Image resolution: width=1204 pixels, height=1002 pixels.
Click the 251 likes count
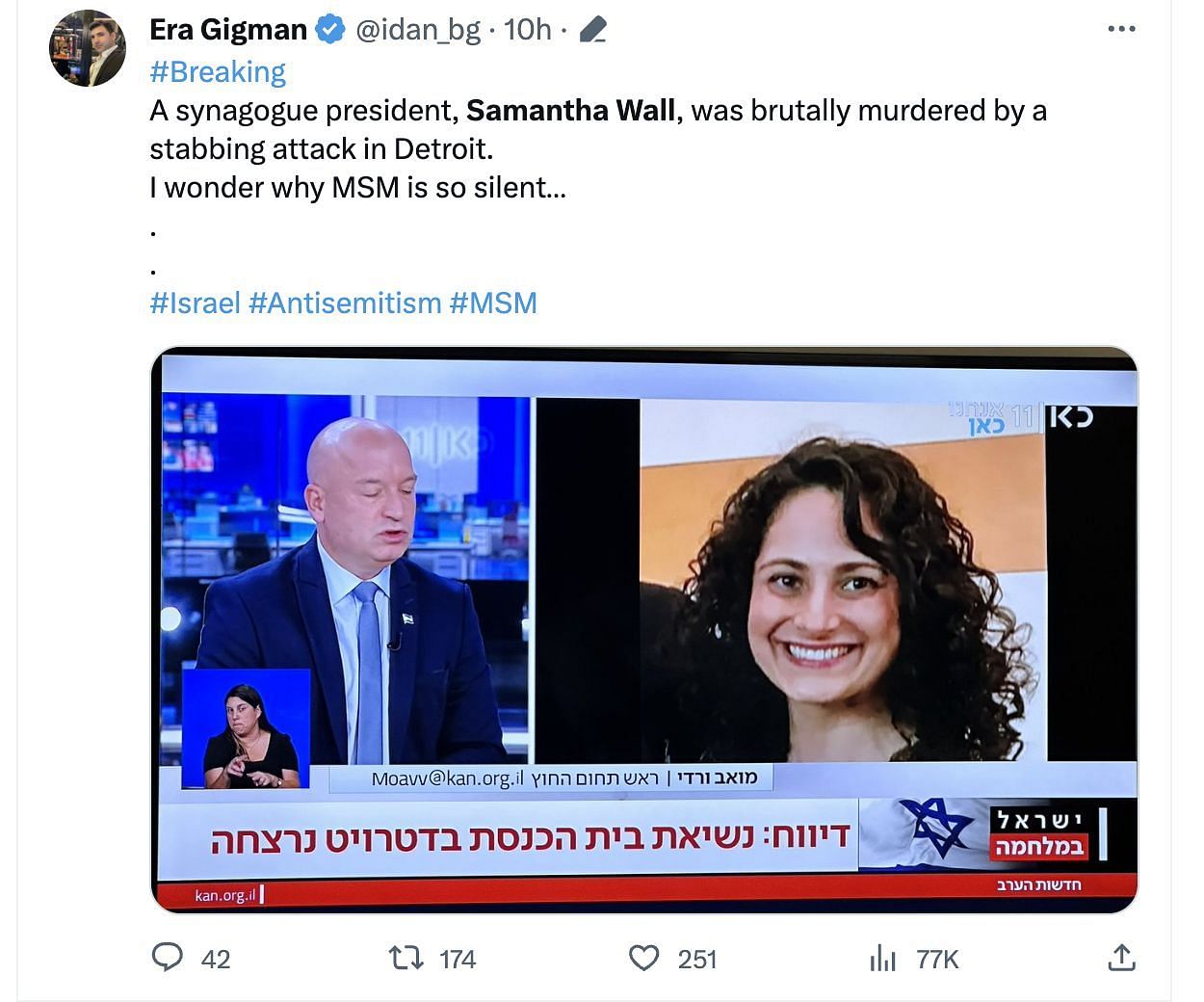point(697,959)
